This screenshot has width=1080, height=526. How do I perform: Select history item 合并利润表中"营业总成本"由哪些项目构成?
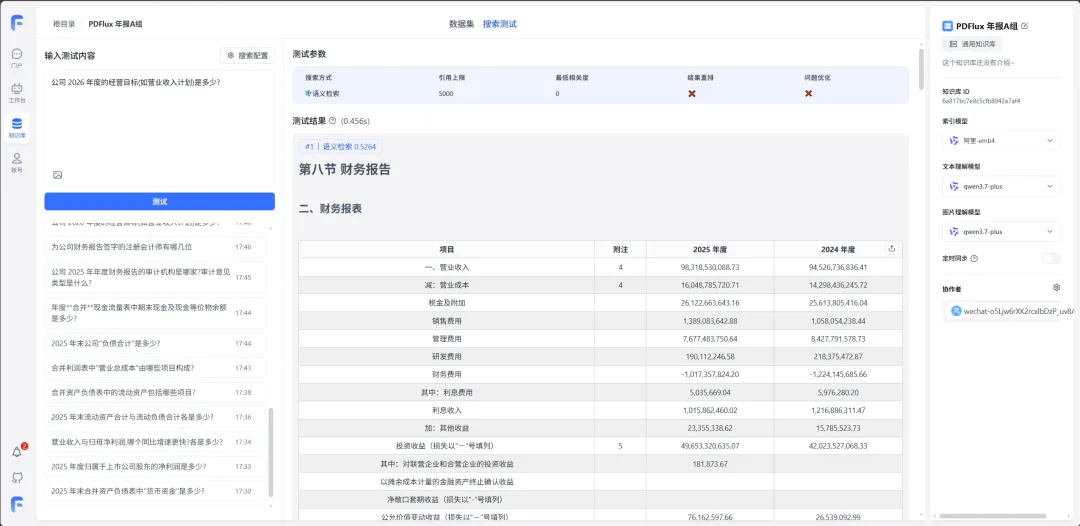click(155, 368)
